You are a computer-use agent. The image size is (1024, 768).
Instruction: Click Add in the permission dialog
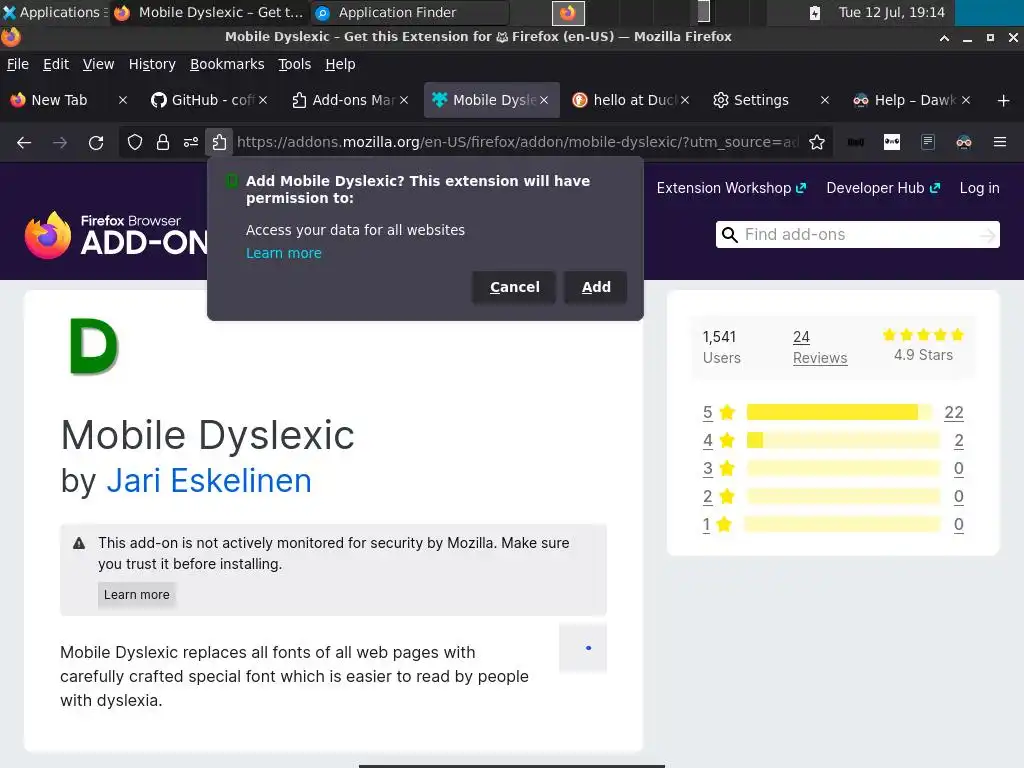596,287
